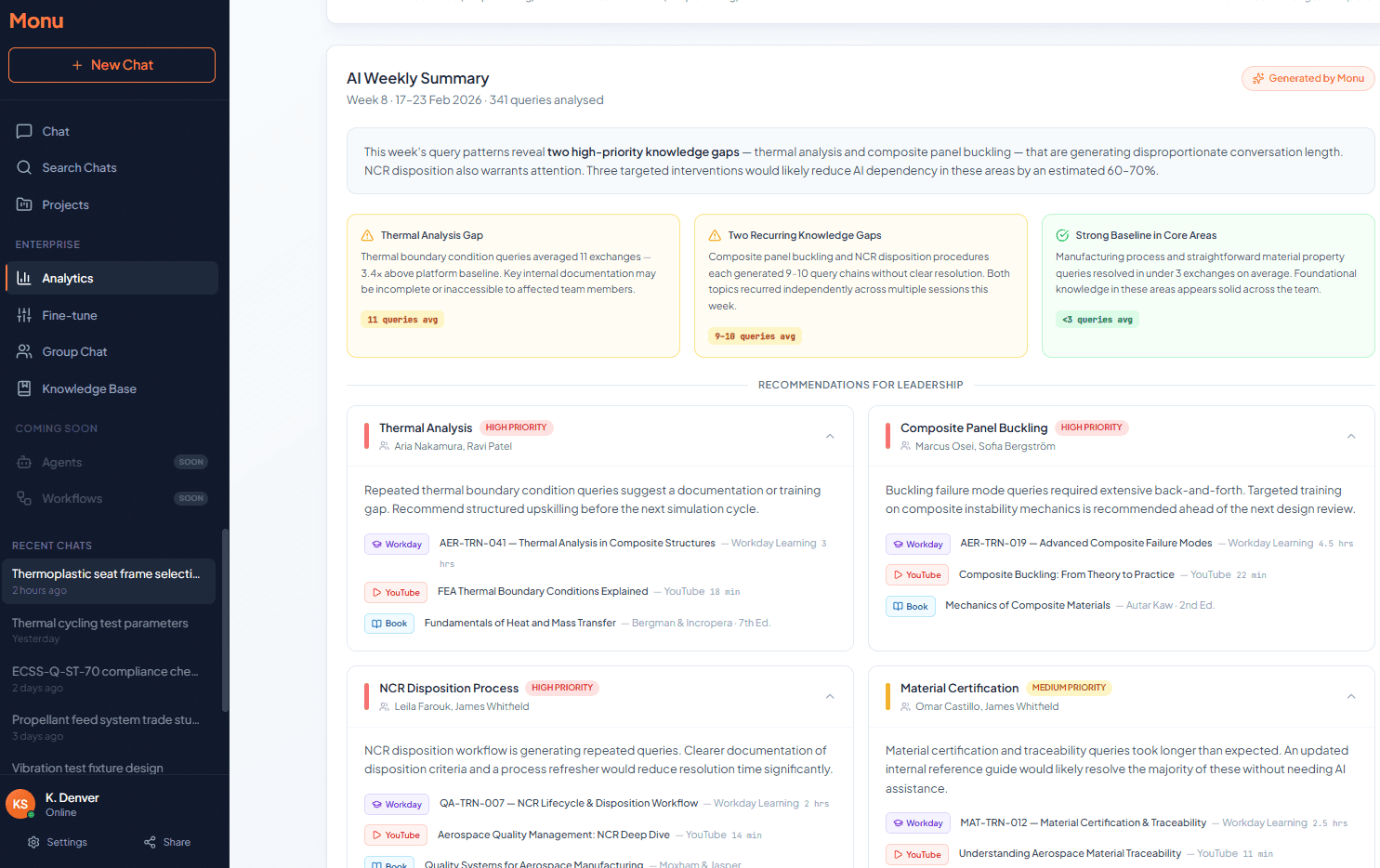Click the Generated by Monu badge
Screen dimensions: 1380x868
click(1308, 78)
